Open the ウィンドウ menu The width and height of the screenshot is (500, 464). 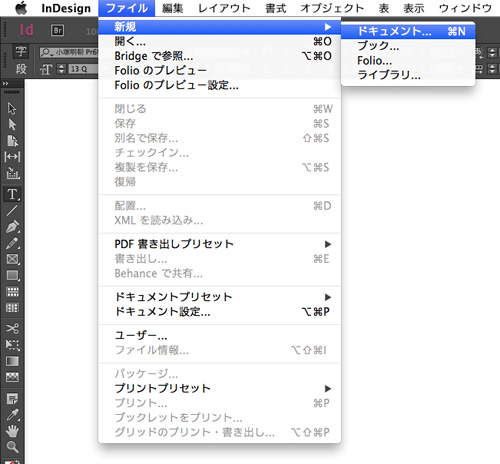(x=465, y=8)
